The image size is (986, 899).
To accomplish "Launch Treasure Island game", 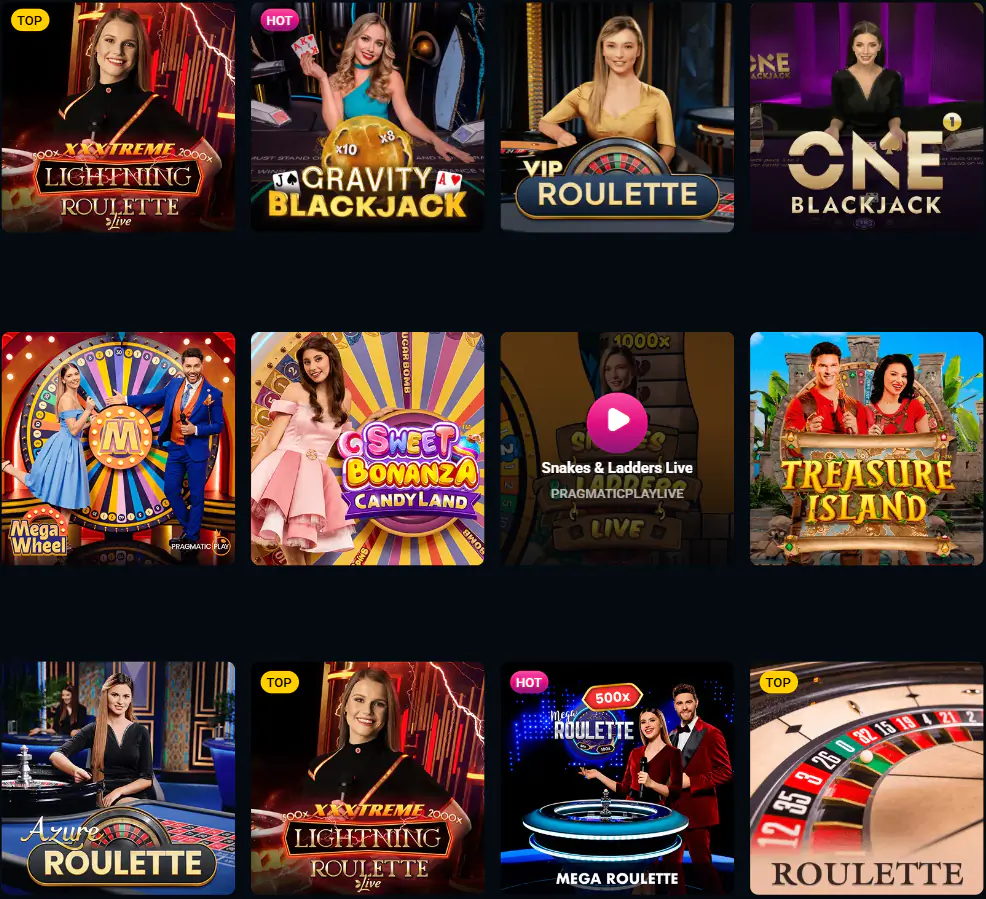I will 867,448.
